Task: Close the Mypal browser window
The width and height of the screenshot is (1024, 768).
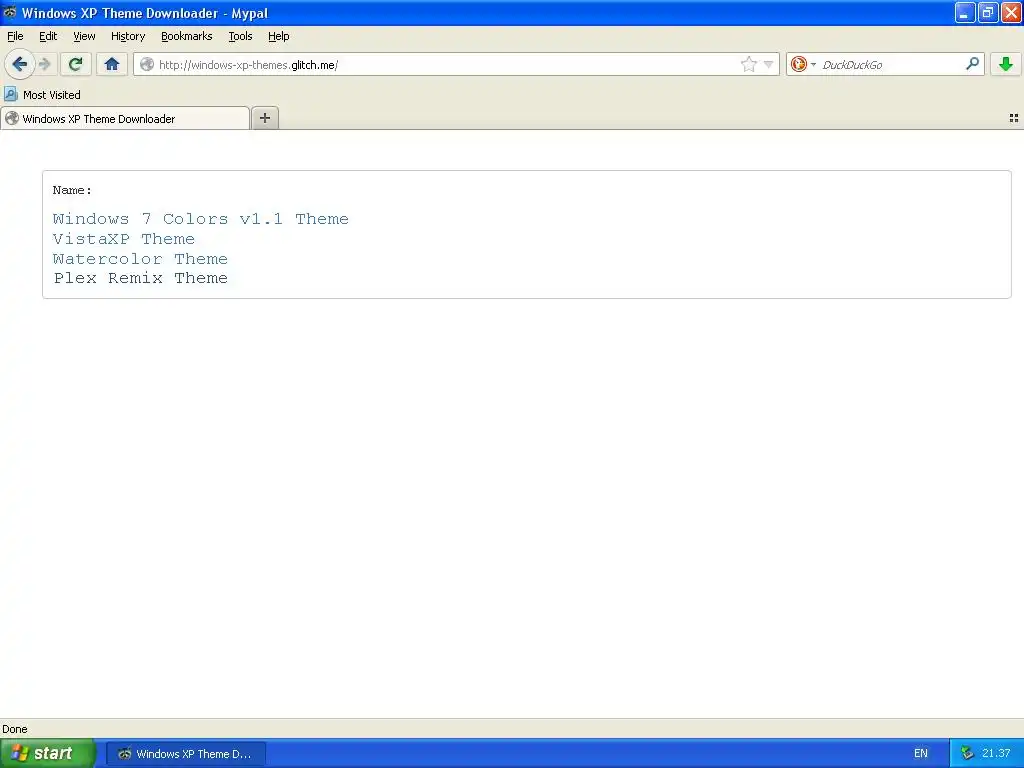Action: coord(1011,12)
